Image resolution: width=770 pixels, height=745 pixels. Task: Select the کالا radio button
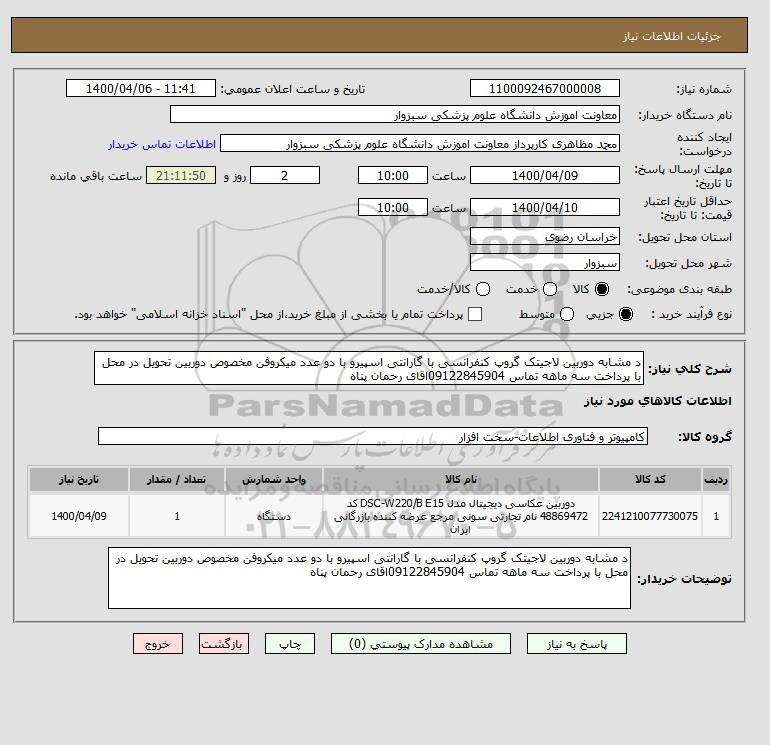(602, 289)
